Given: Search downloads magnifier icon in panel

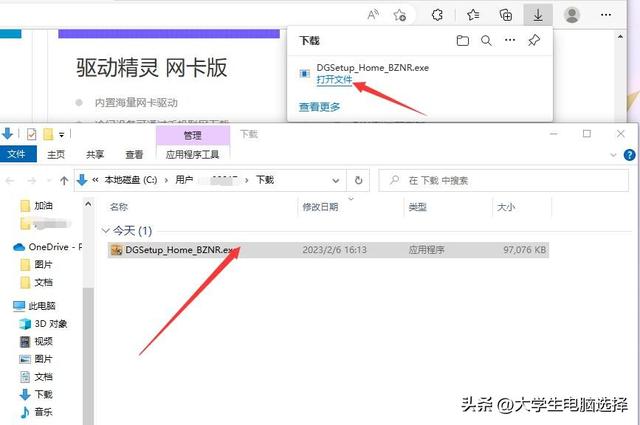Looking at the screenshot, I should point(486,40).
